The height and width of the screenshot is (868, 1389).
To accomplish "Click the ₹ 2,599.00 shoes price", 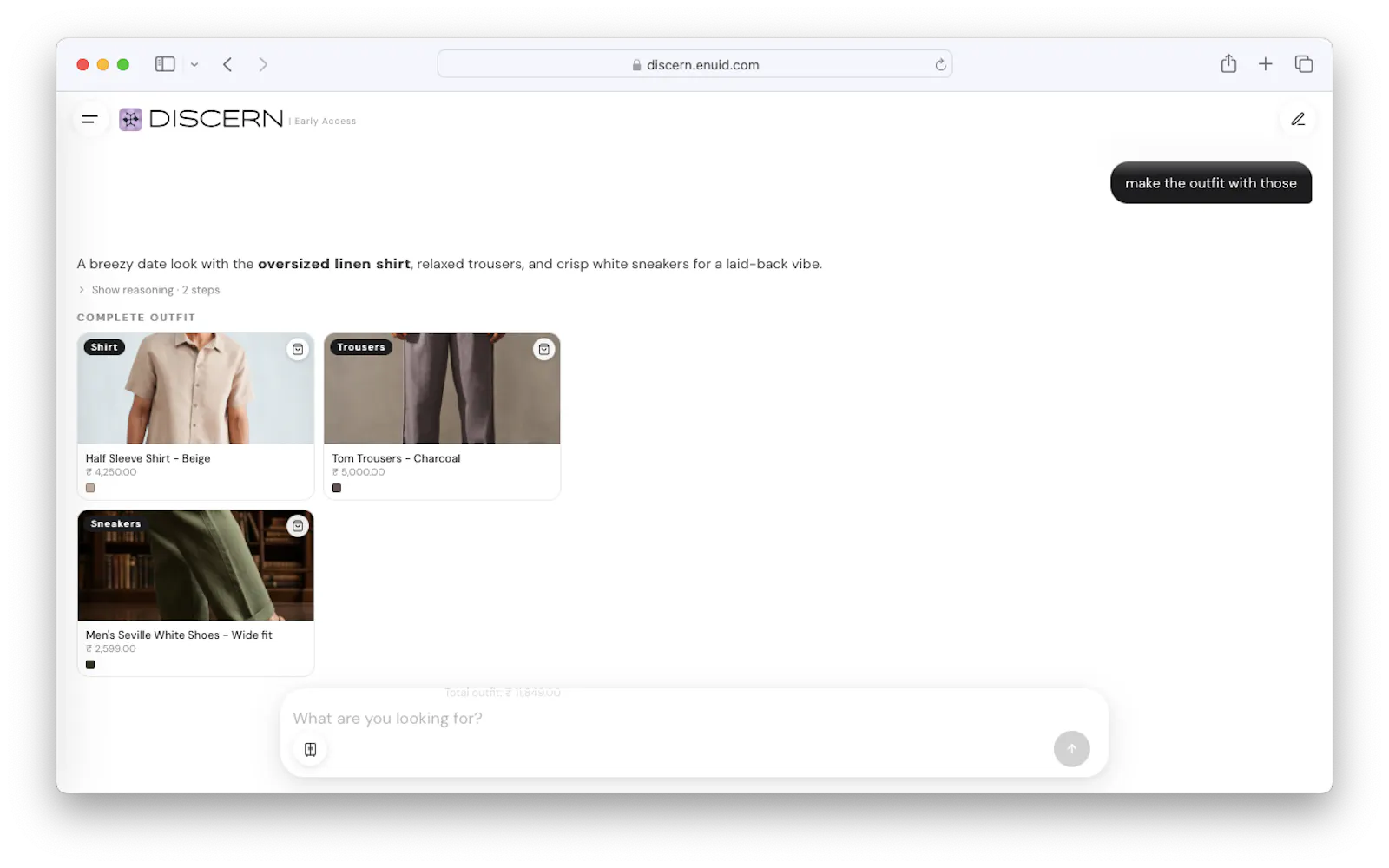I will pos(111,649).
